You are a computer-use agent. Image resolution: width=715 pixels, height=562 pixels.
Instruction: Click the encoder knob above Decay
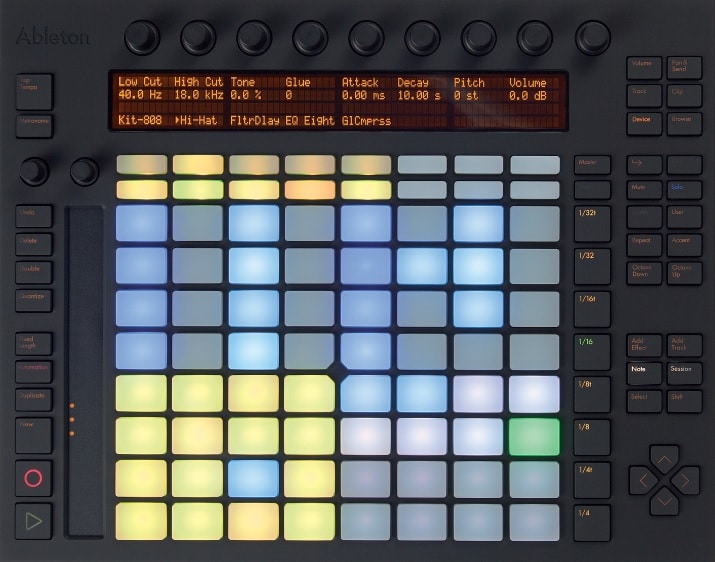[422, 37]
